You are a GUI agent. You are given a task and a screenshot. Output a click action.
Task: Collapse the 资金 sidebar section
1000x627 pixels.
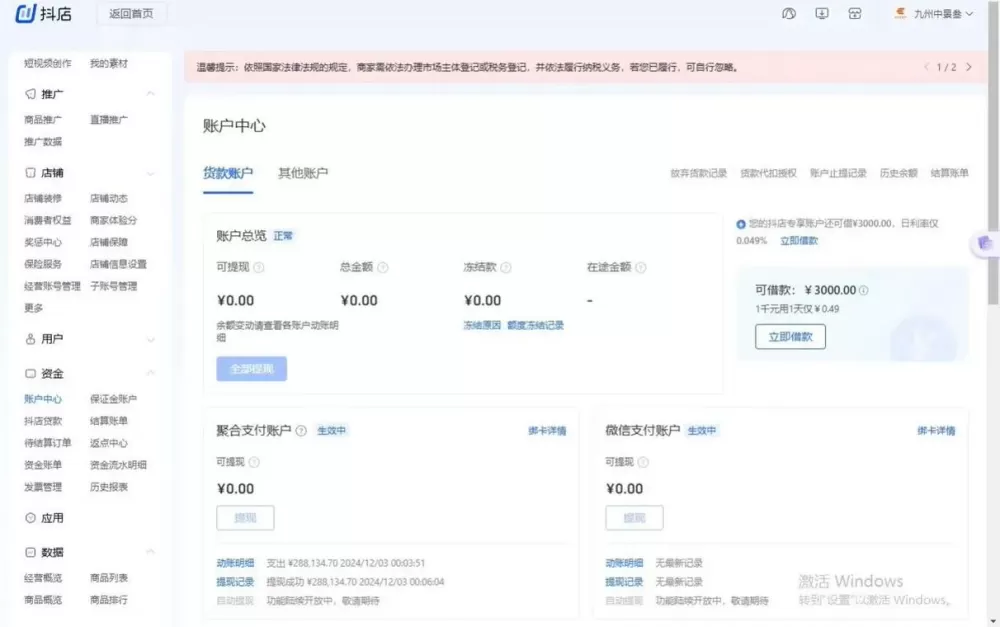tap(151, 373)
